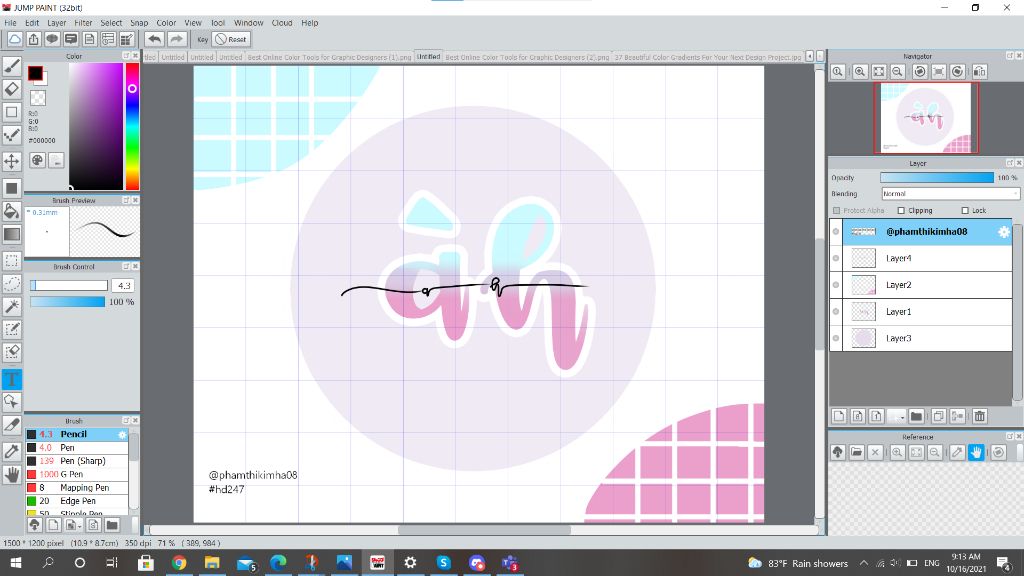
Task: Open the weather widget showing Rain showers
Action: pyautogui.click(x=798, y=563)
